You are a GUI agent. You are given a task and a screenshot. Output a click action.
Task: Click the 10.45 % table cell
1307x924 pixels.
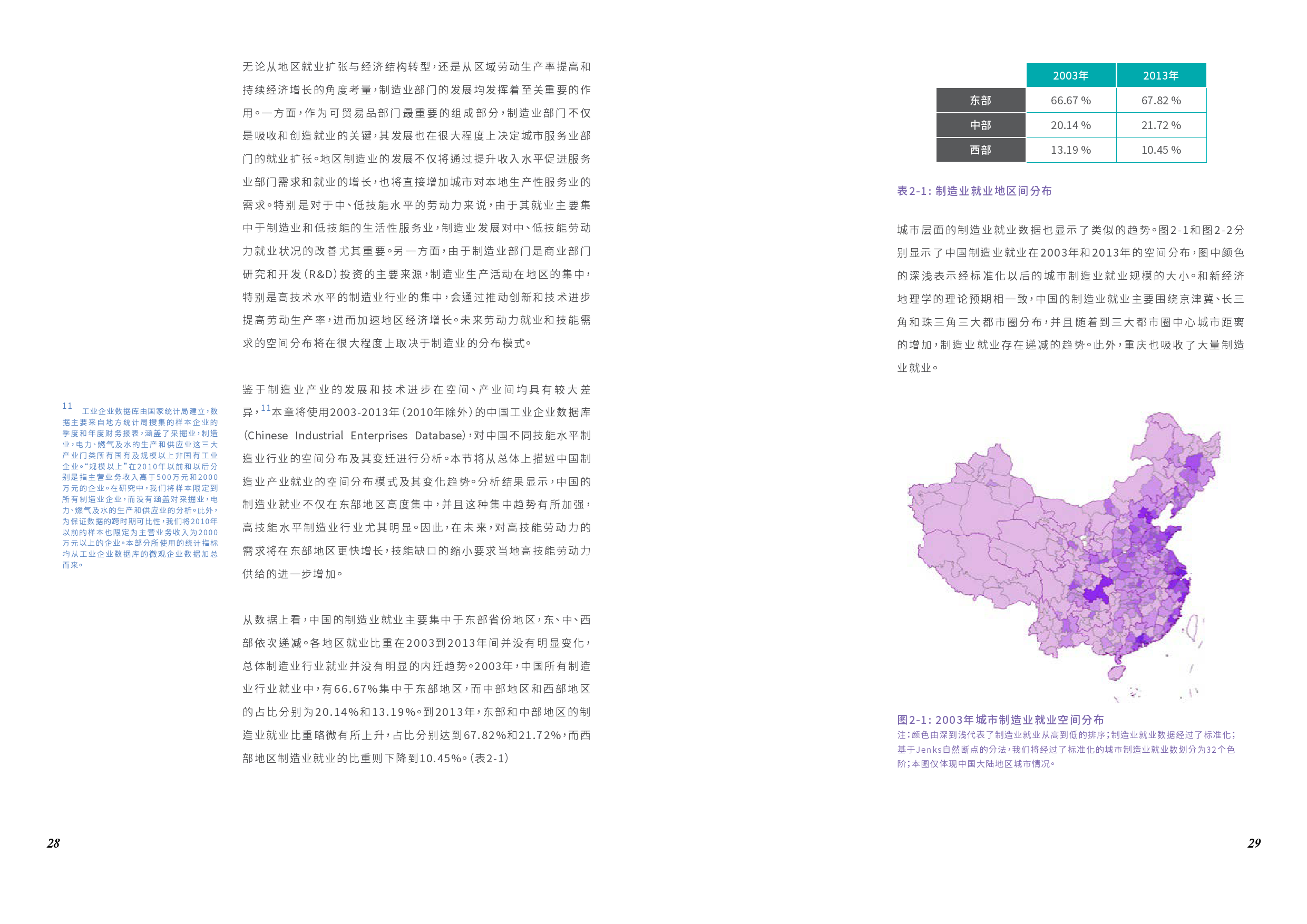pos(1160,150)
